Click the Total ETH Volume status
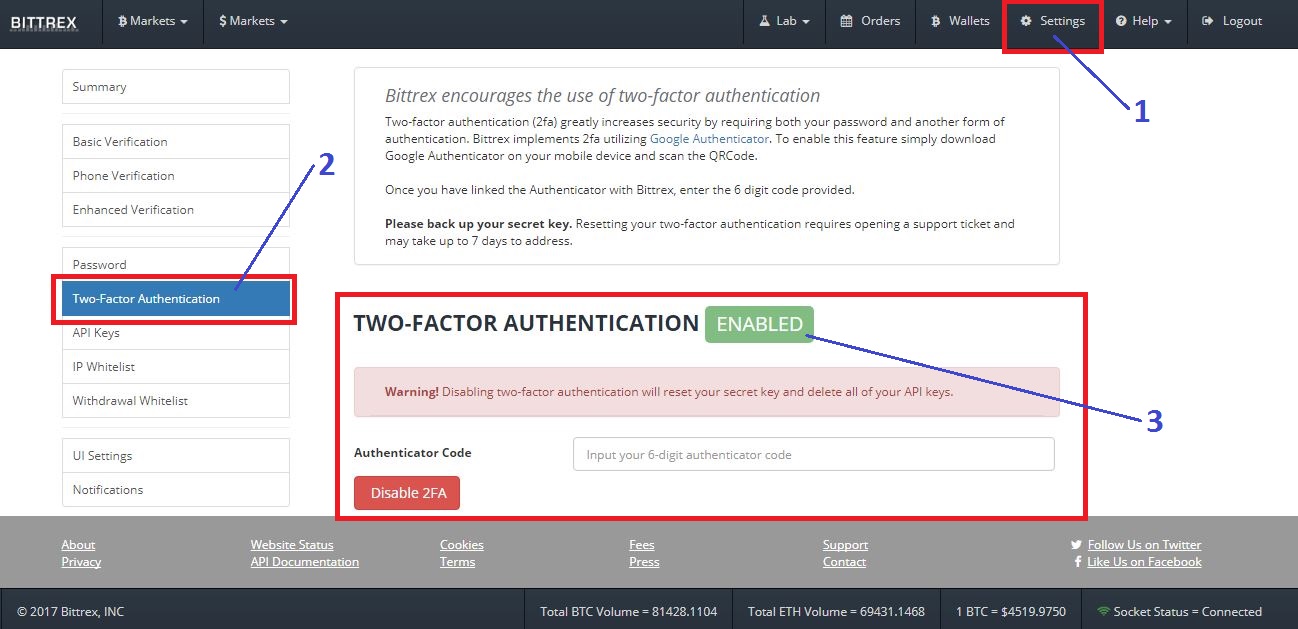This screenshot has height=629, width=1298. pos(837,612)
